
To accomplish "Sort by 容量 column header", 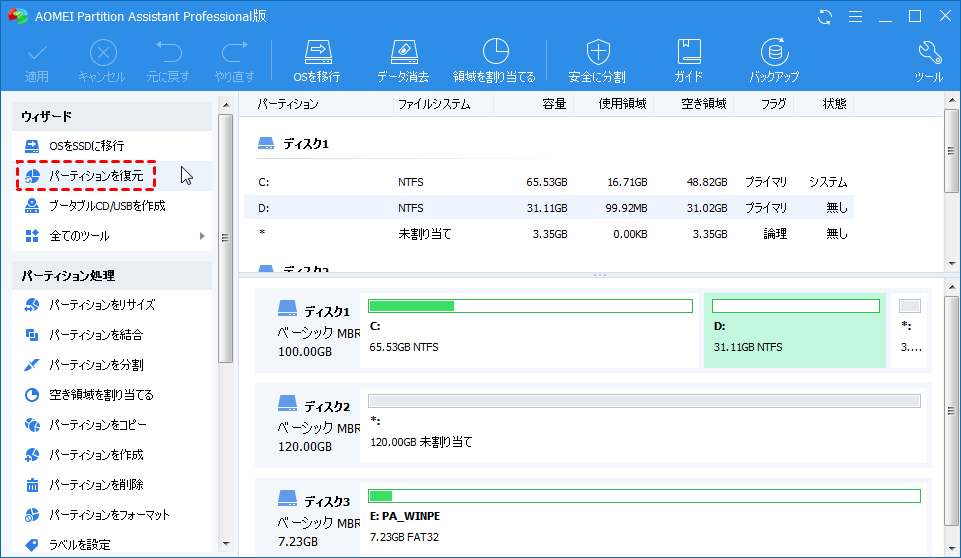I will tap(555, 104).
